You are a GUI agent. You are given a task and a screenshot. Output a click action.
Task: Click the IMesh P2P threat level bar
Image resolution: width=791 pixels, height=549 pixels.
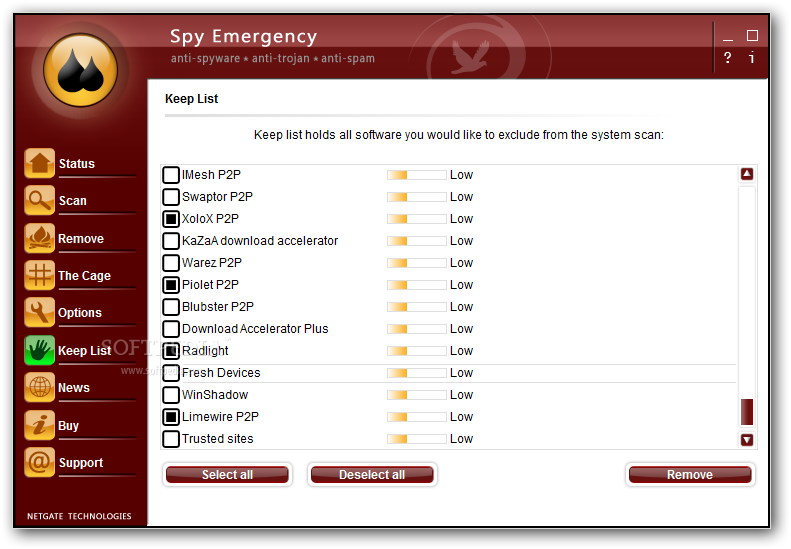click(417, 175)
